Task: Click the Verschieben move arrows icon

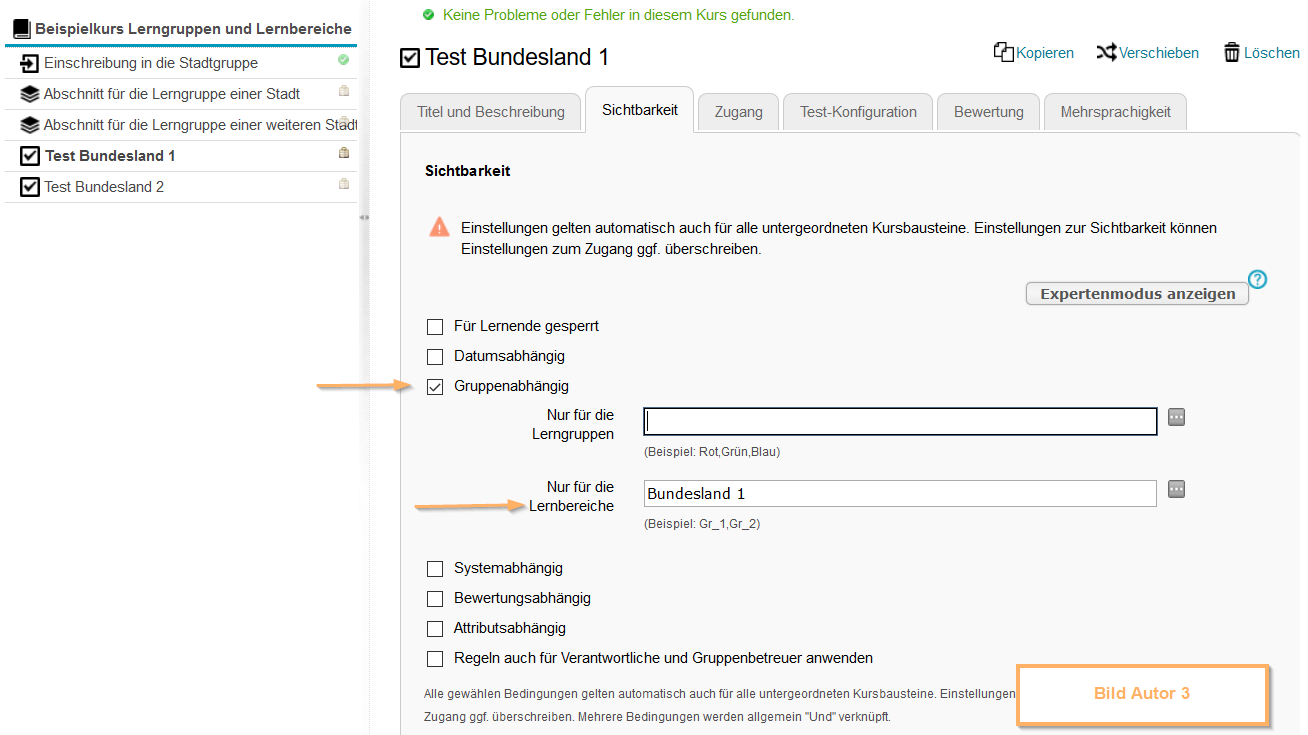Action: pos(1106,52)
